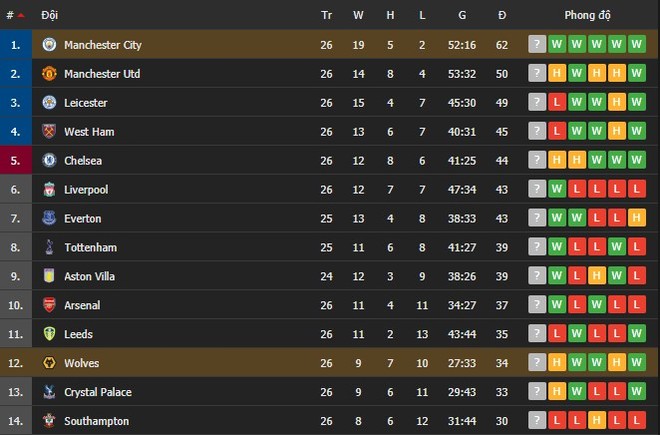Click the Chelsea club crest icon

(x=49, y=160)
